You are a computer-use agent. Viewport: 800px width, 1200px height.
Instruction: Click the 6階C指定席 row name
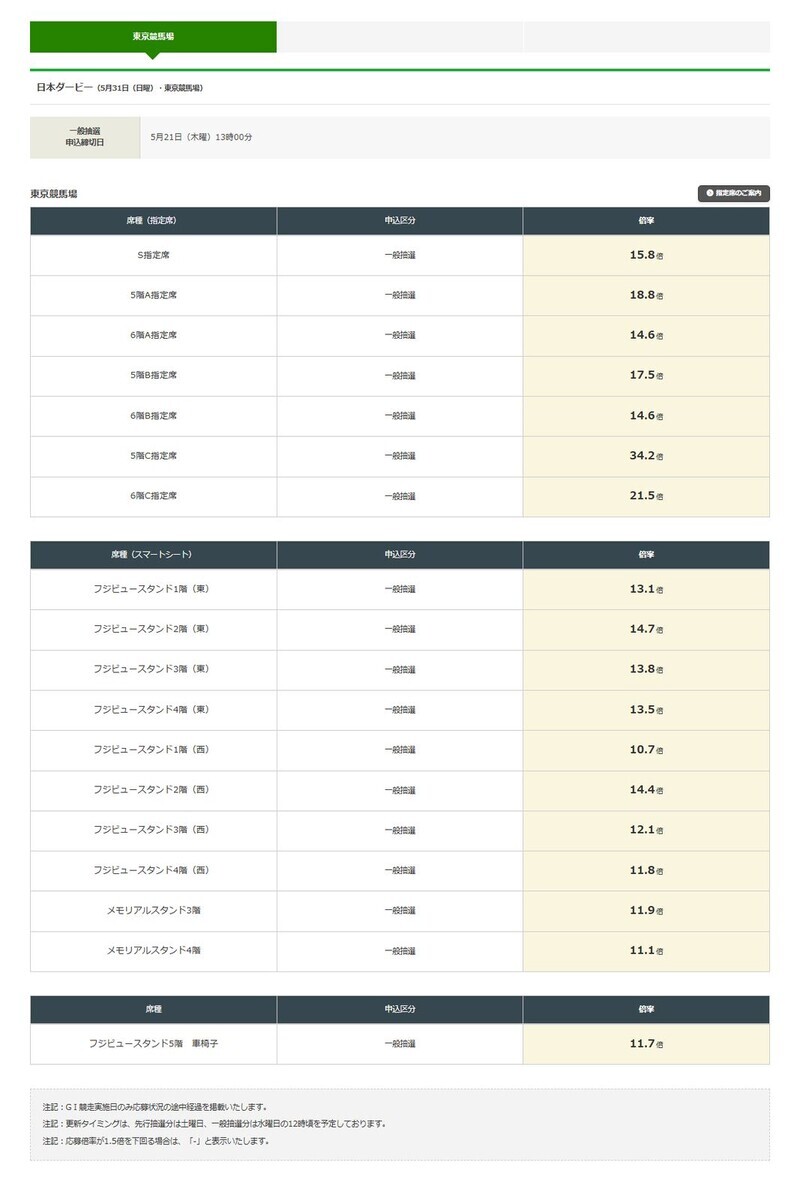(x=153, y=496)
